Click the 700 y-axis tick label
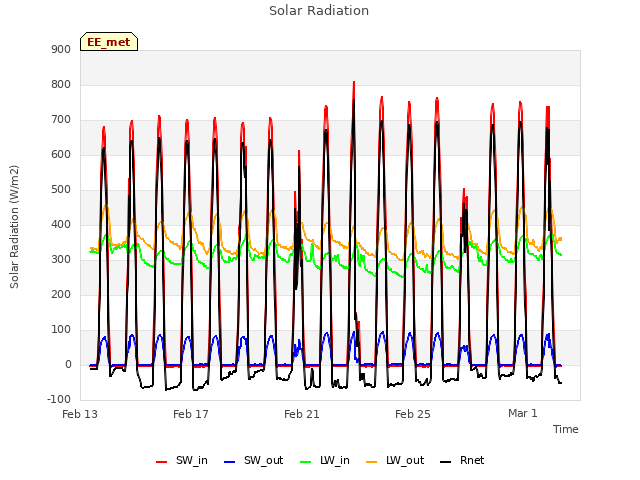Viewport: 640px width, 480px height. tap(61, 120)
